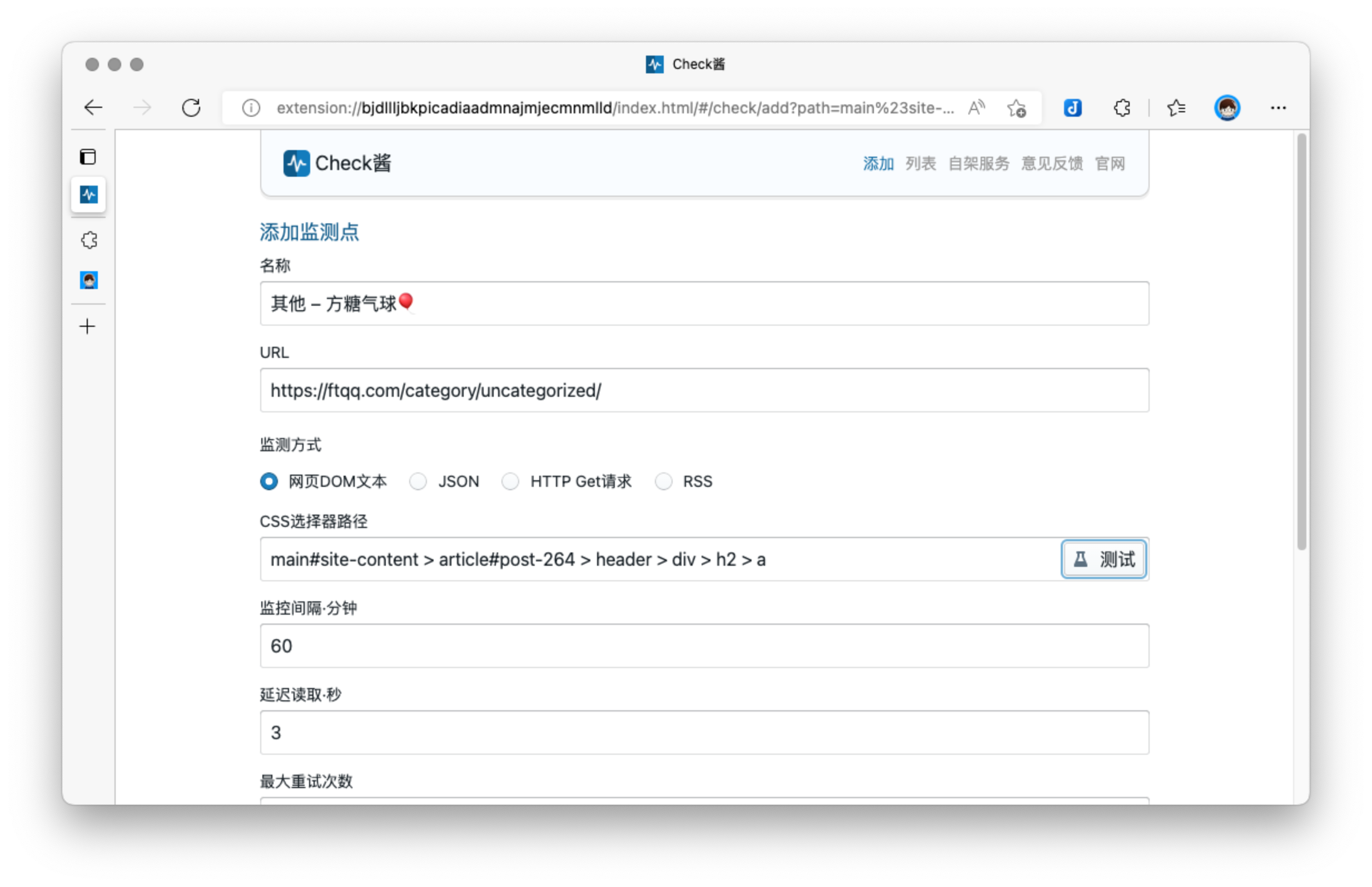Select the RSS radio option
Image resolution: width=1372 pixels, height=887 pixels.
pyautogui.click(x=664, y=481)
